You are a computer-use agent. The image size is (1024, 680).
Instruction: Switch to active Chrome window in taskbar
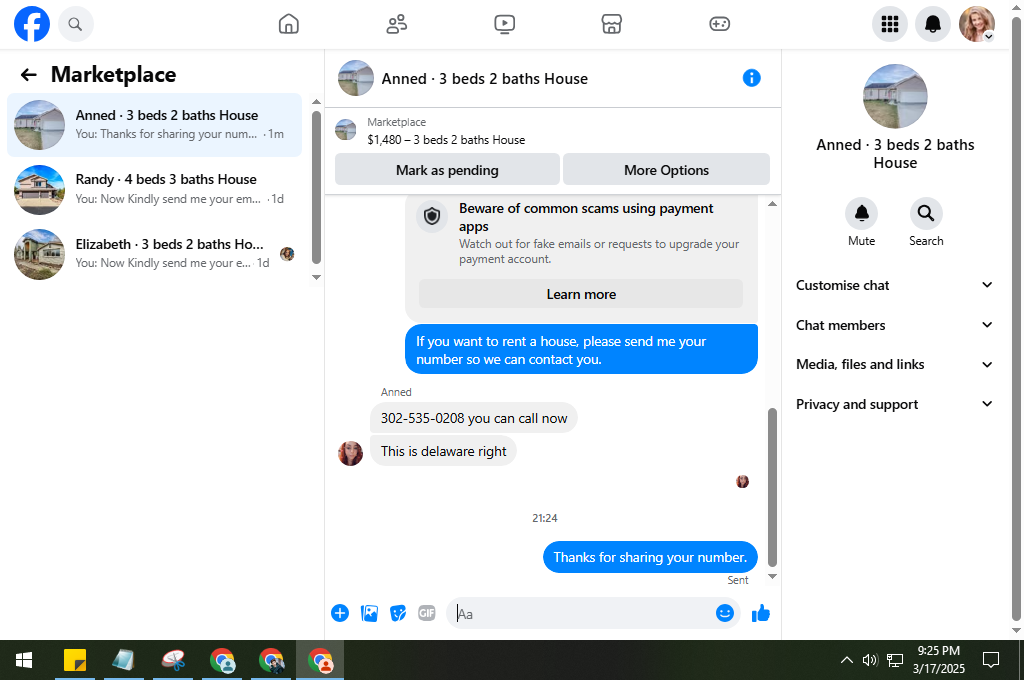(x=320, y=660)
